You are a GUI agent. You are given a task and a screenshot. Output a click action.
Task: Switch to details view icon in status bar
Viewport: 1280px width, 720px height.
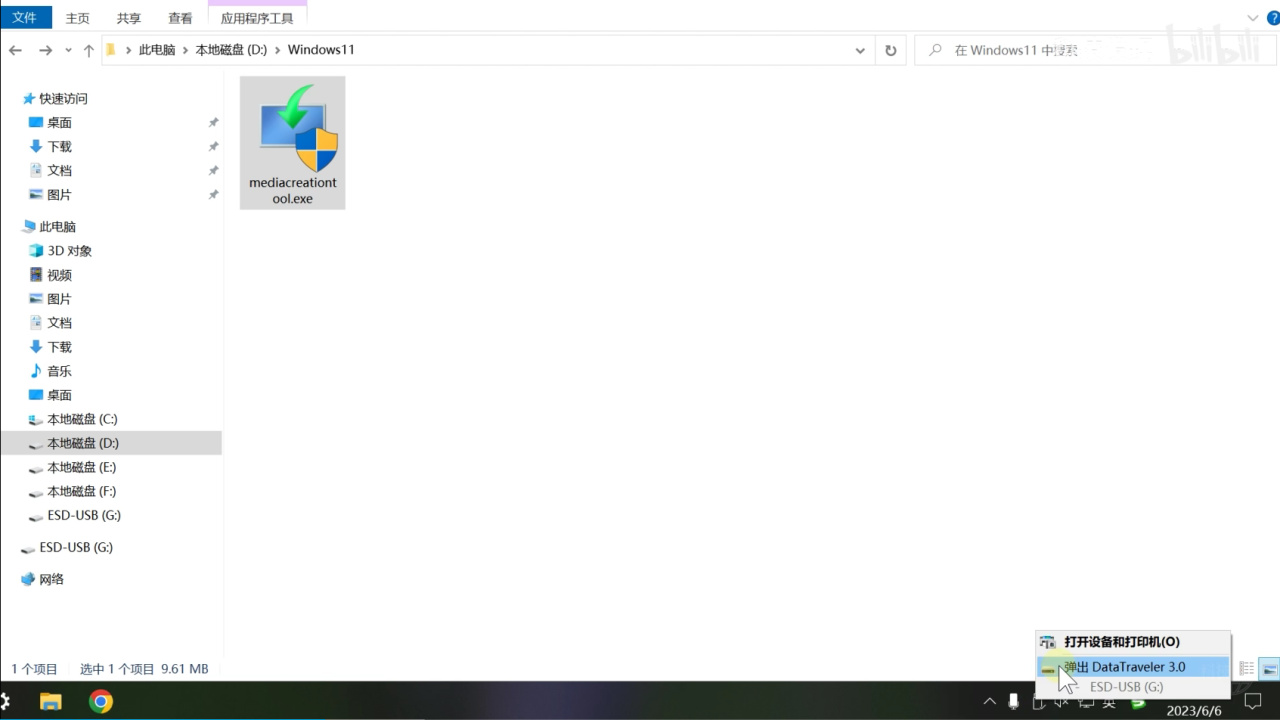coord(1247,669)
